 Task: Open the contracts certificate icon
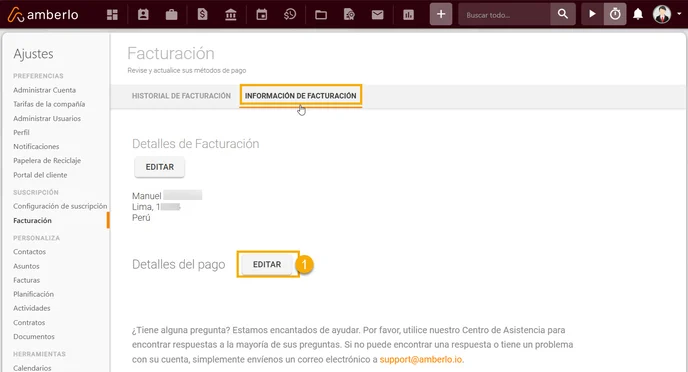349,15
